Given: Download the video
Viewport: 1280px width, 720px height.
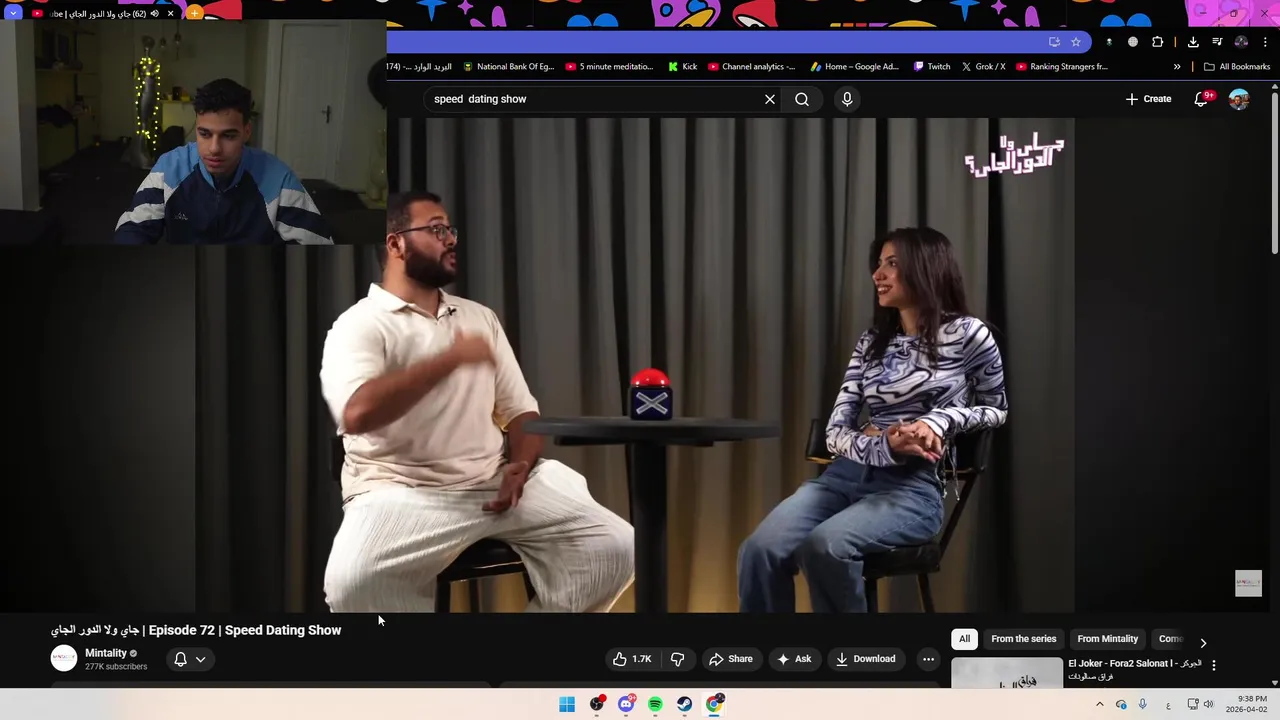Looking at the screenshot, I should pos(866,659).
